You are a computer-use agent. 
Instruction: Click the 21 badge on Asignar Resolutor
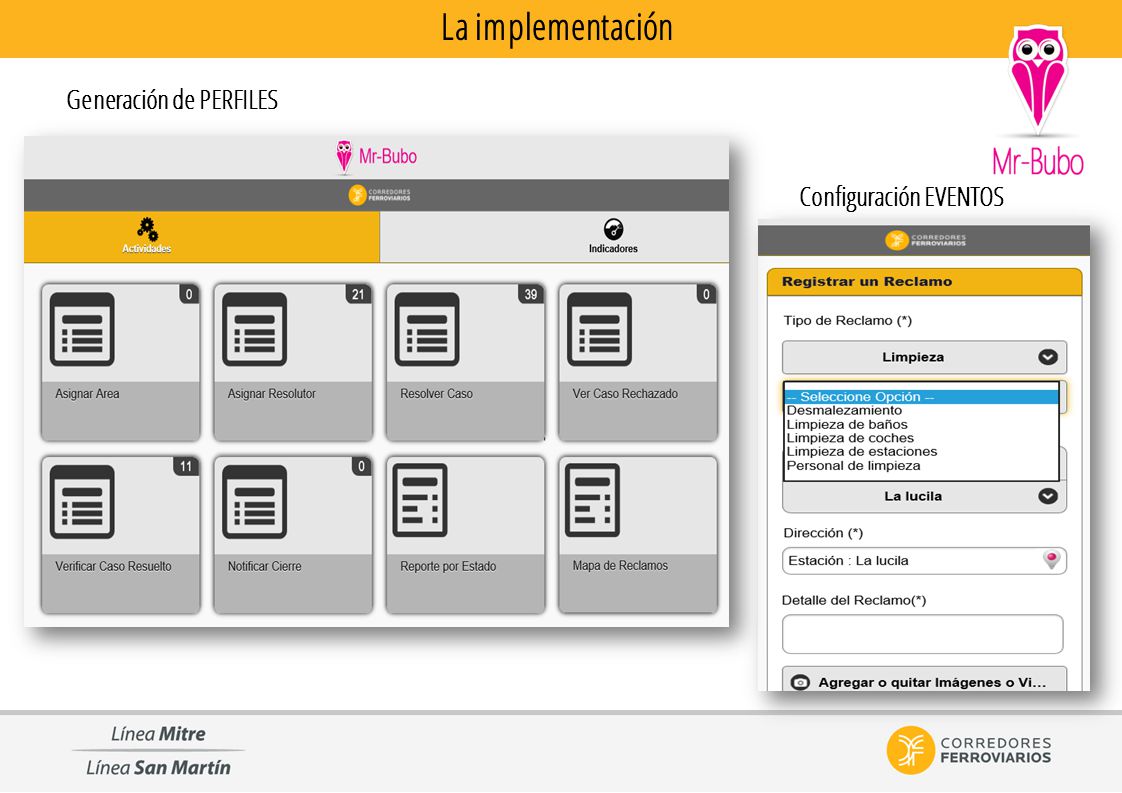pyautogui.click(x=358, y=294)
